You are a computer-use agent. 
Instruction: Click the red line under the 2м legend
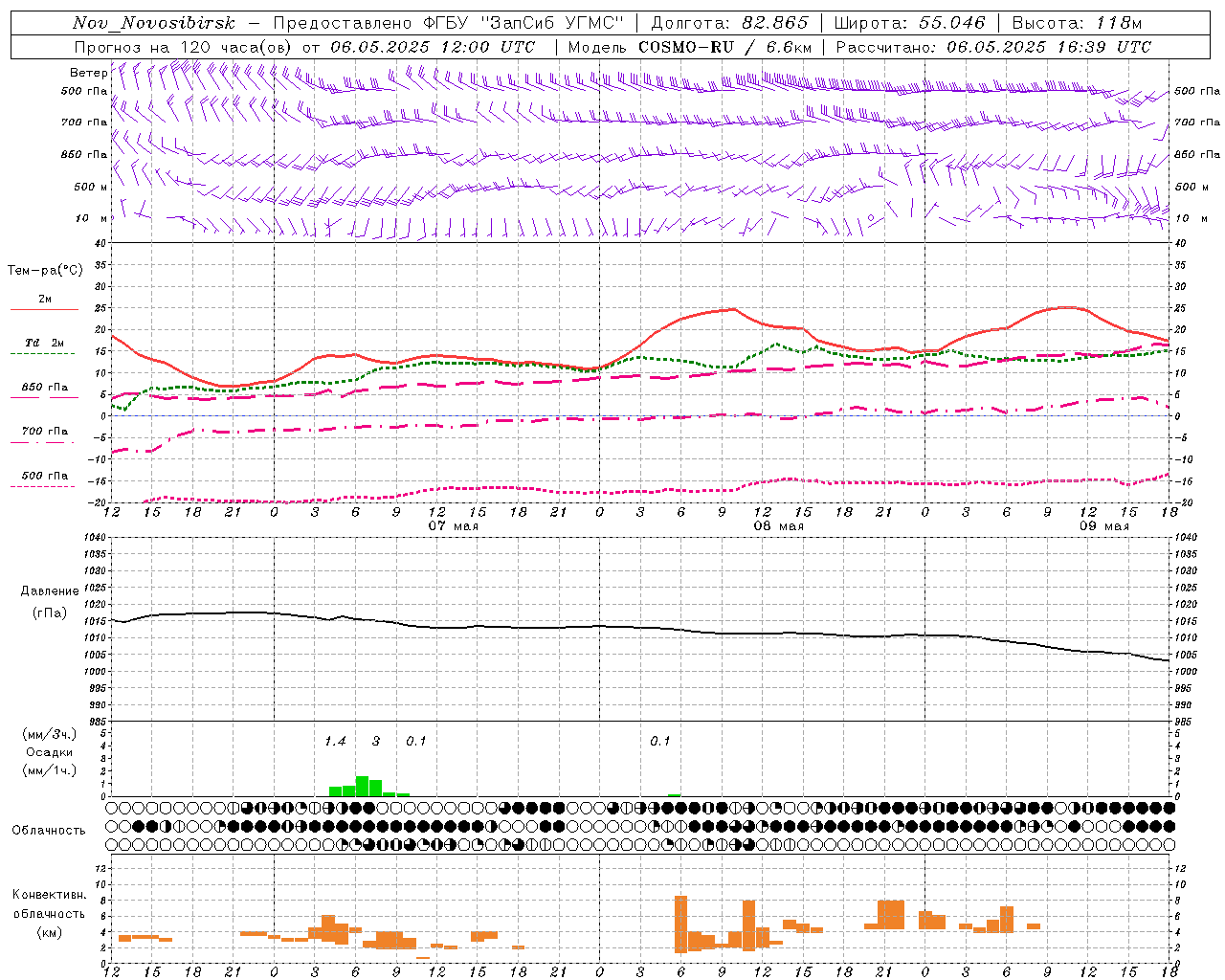44,309
